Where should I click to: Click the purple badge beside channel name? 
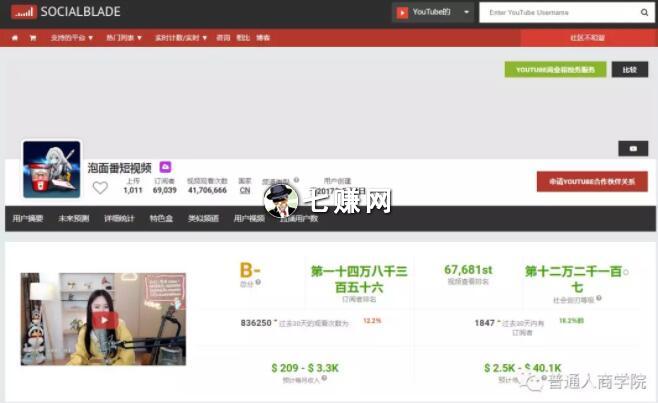click(x=165, y=167)
